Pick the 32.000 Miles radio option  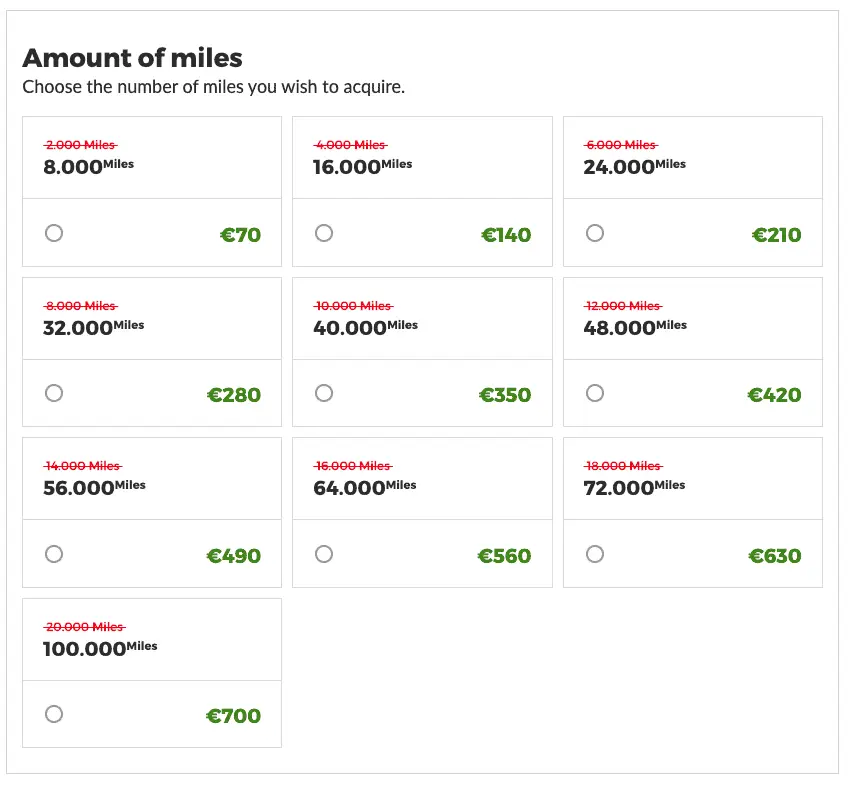point(54,393)
